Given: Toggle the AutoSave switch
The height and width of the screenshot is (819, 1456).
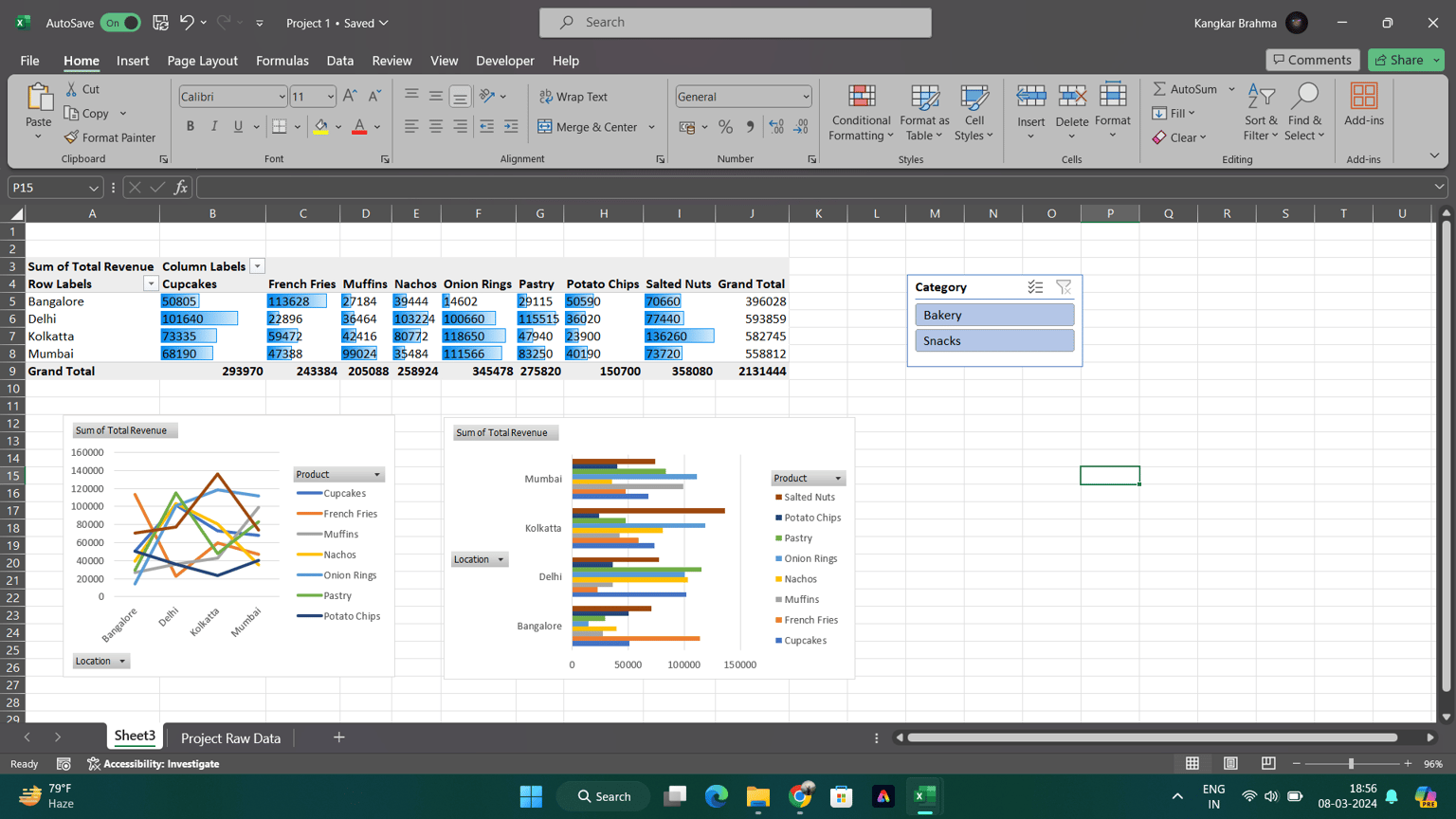Looking at the screenshot, I should click(x=120, y=23).
